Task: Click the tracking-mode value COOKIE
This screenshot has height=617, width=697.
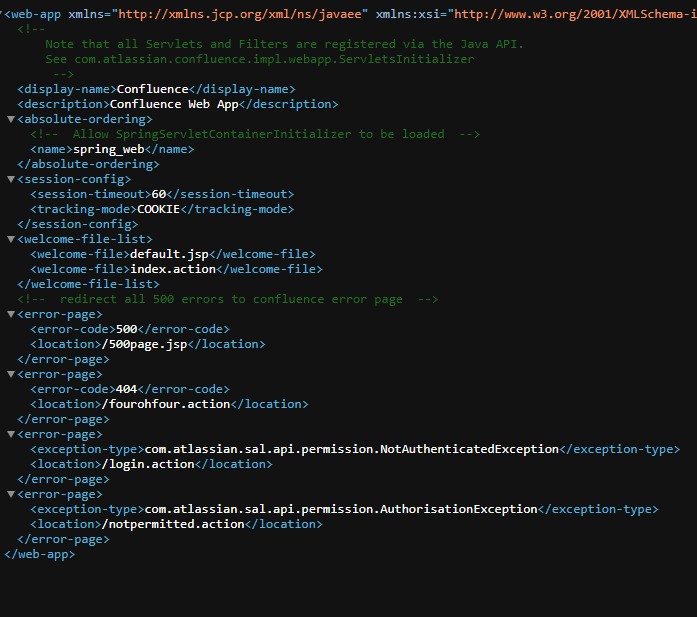Action: 159,209
